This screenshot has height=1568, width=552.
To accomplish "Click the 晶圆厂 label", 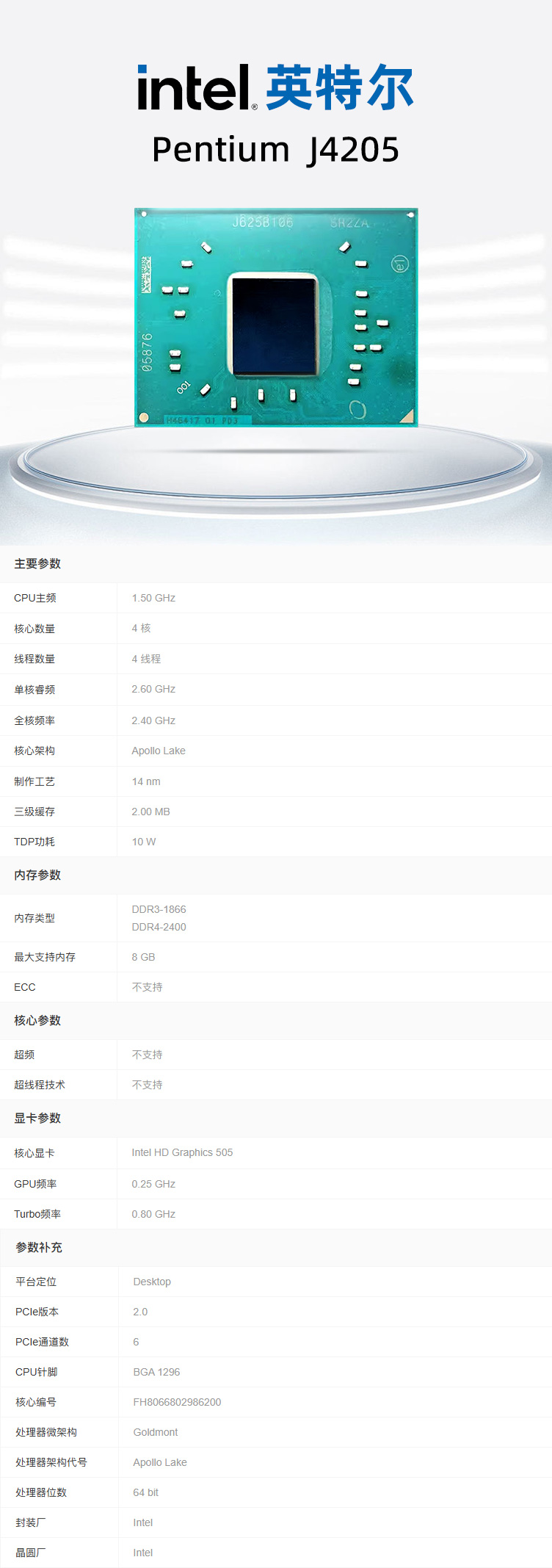I will (x=31, y=1553).
